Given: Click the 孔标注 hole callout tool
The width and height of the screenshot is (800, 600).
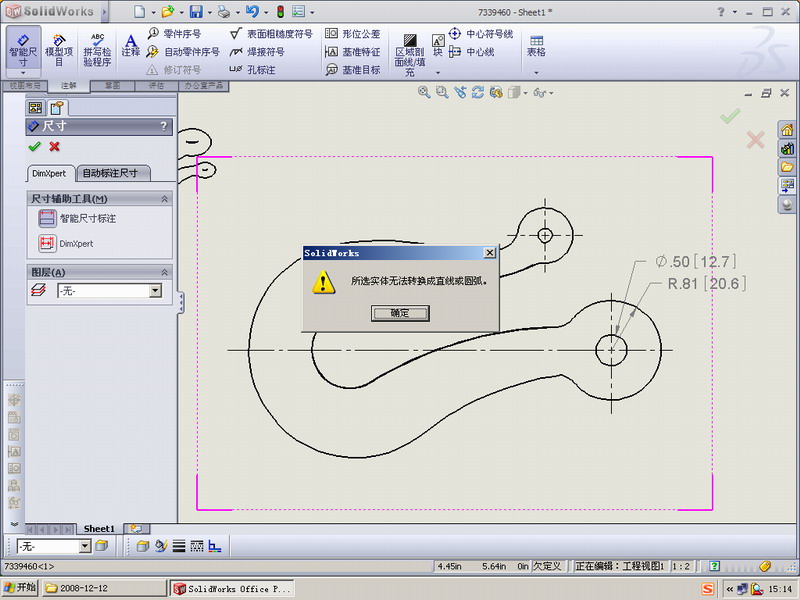Looking at the screenshot, I should tap(253, 69).
